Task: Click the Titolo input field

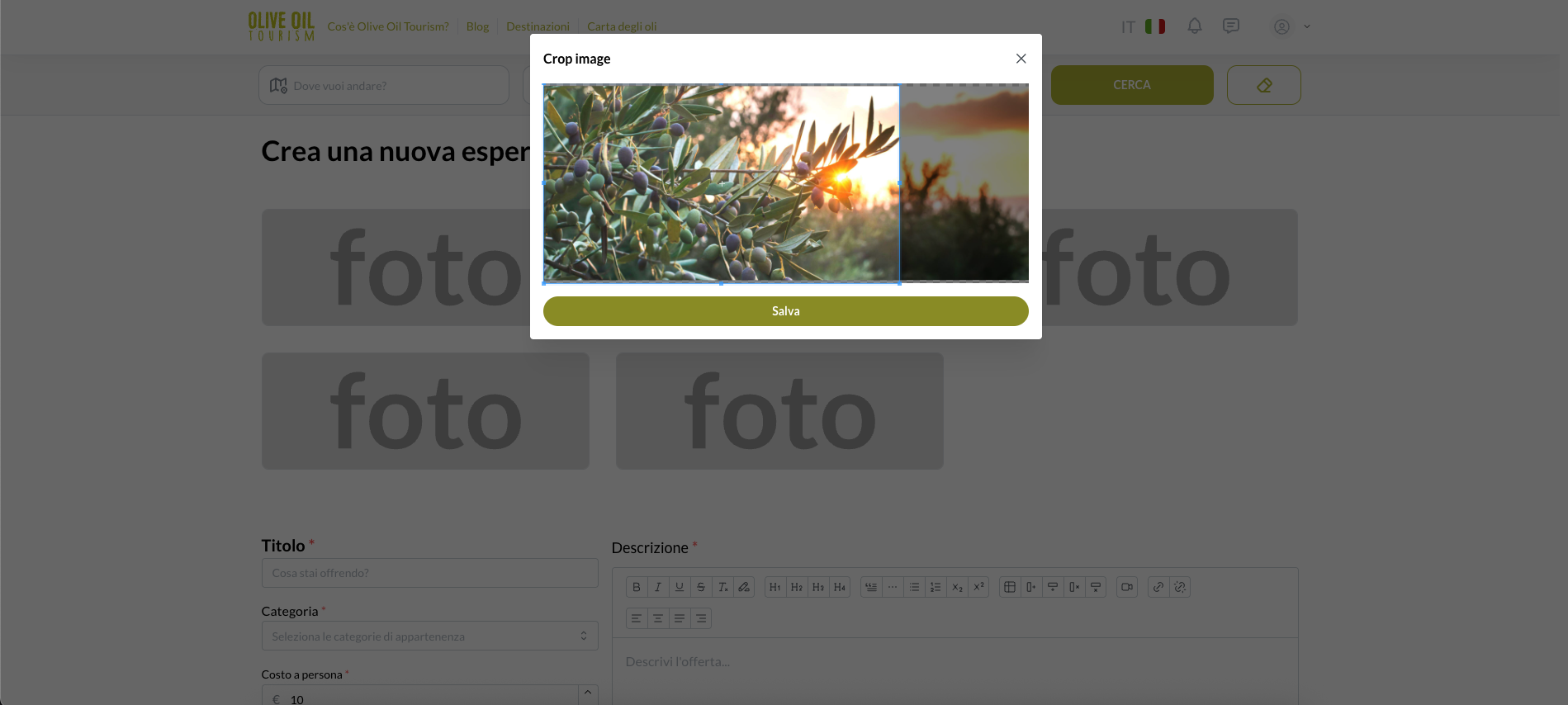Action: point(429,573)
